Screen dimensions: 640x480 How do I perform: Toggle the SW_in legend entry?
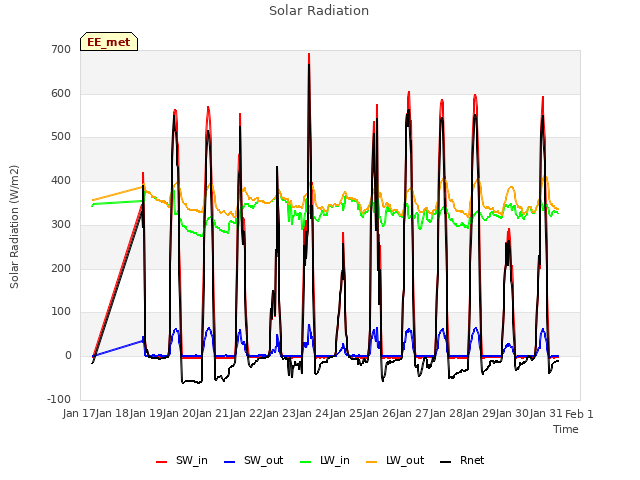(182, 460)
